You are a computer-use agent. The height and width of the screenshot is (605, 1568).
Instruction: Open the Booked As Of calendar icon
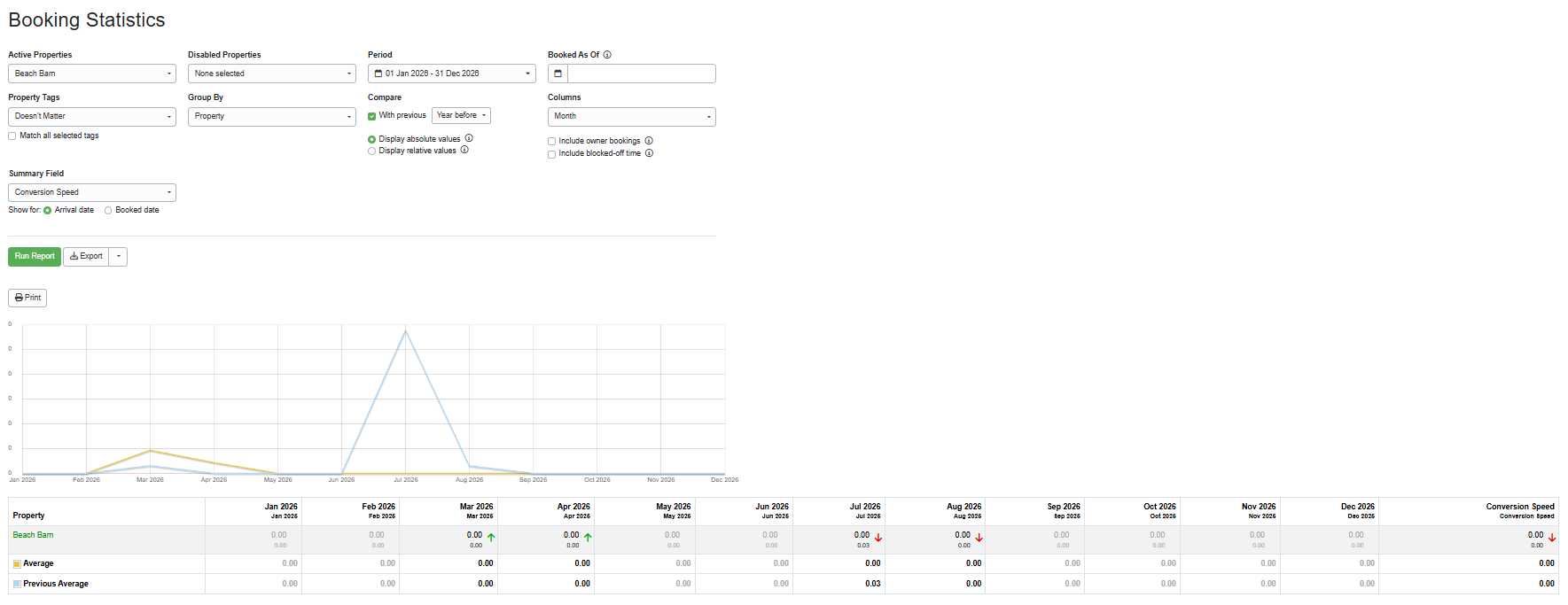[x=558, y=74]
